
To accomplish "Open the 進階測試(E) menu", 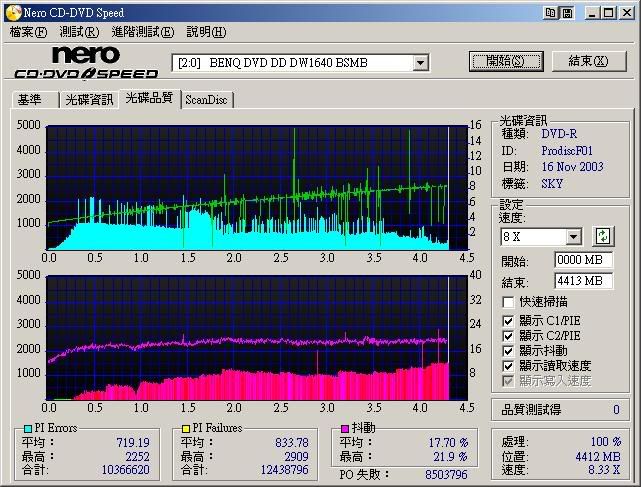I will tap(143, 32).
